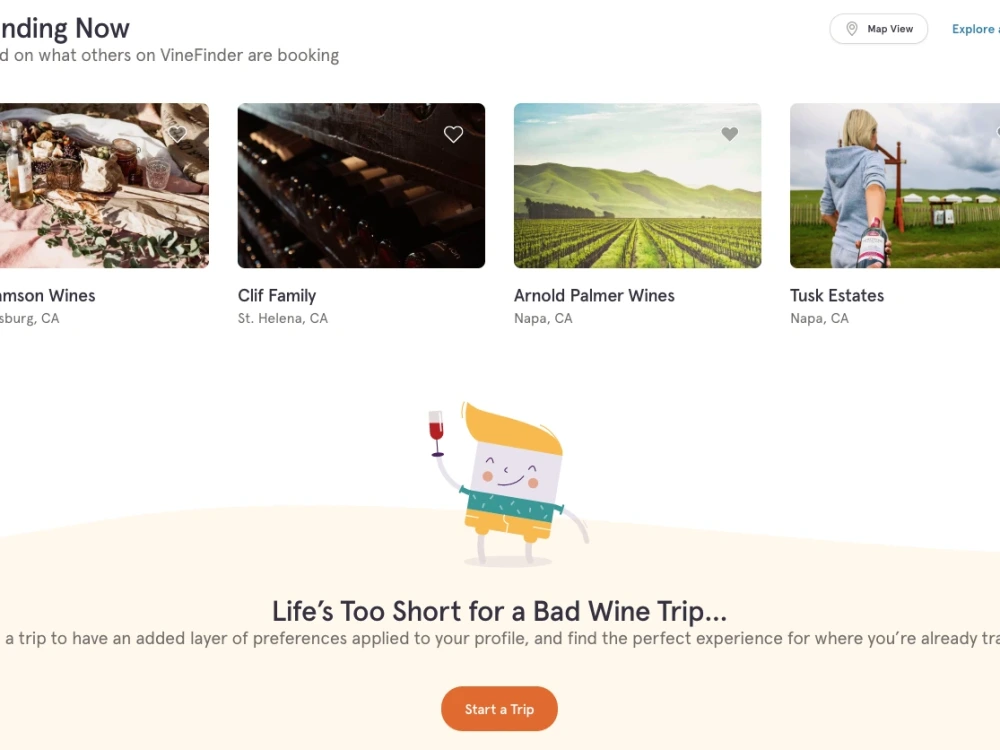Select the Clif Family title
This screenshot has width=1000, height=750.
click(x=277, y=295)
